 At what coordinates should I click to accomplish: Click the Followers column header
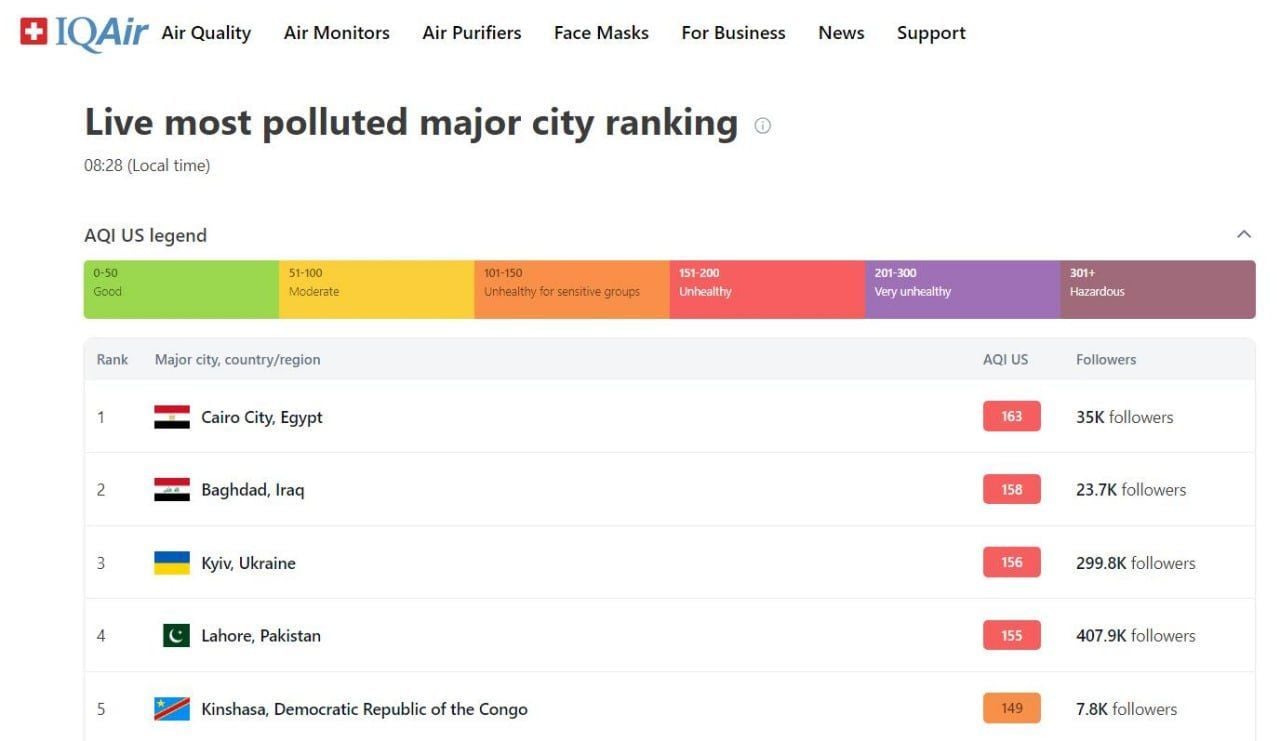1106,359
